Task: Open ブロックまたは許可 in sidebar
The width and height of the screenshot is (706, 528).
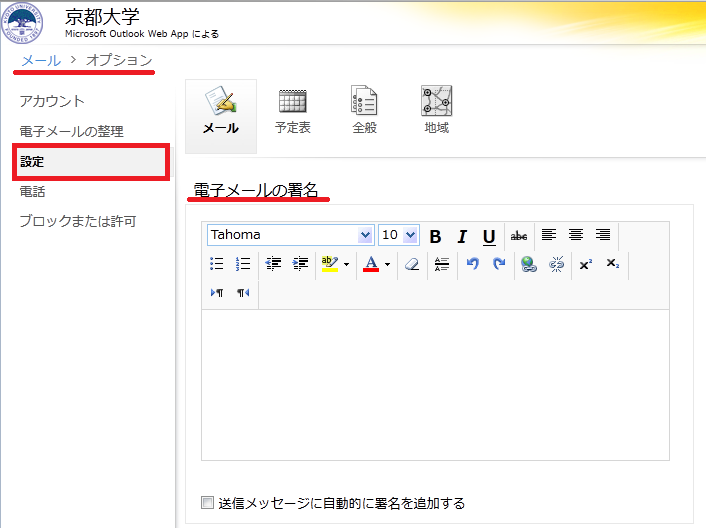Action: coord(77,221)
